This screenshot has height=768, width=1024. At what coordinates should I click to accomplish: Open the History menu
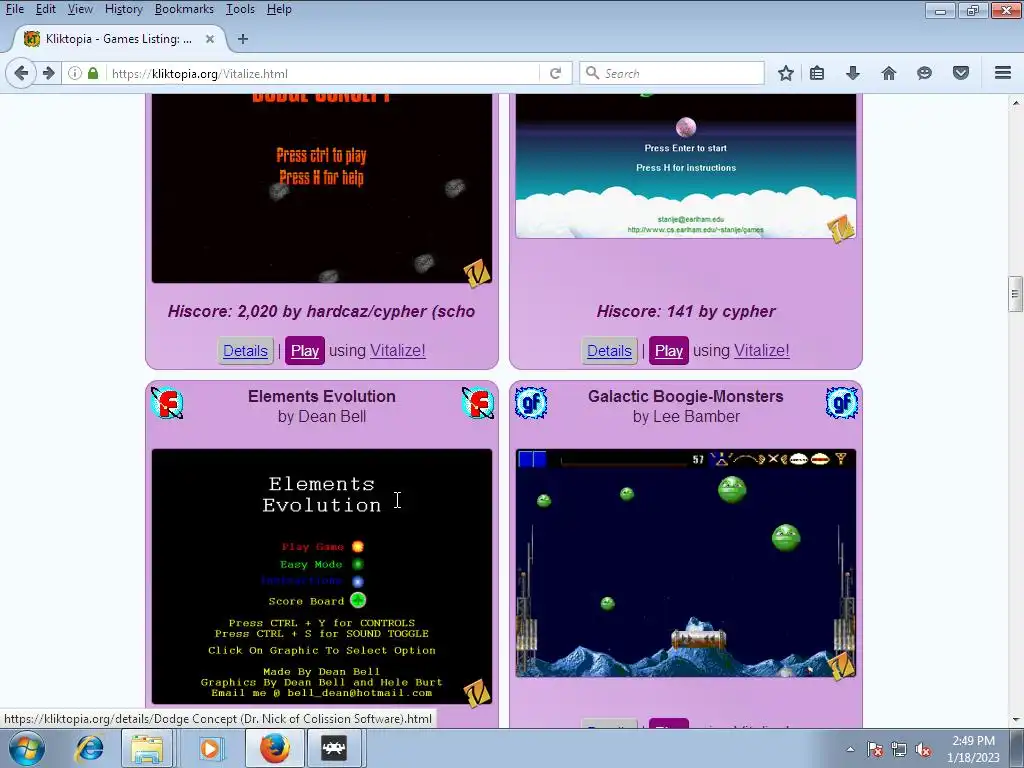[123, 9]
